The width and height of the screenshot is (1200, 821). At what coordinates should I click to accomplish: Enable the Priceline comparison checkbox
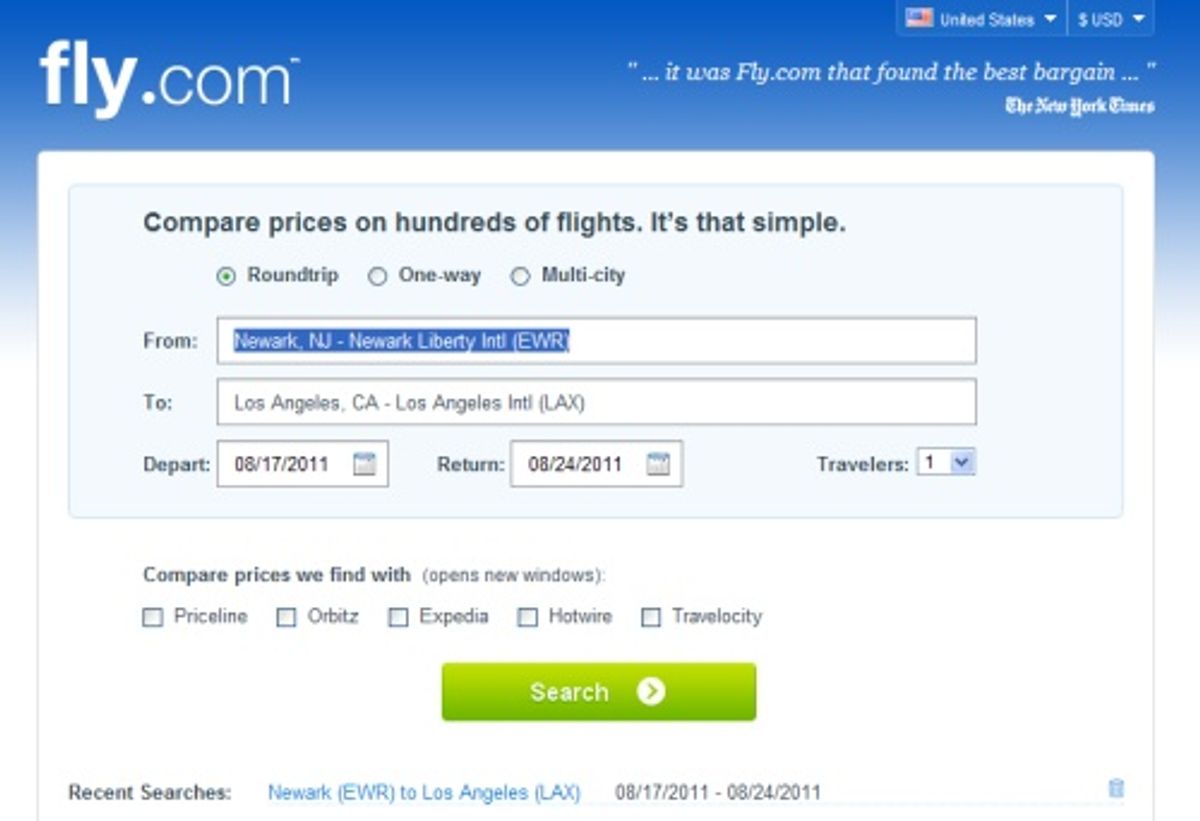click(x=152, y=617)
